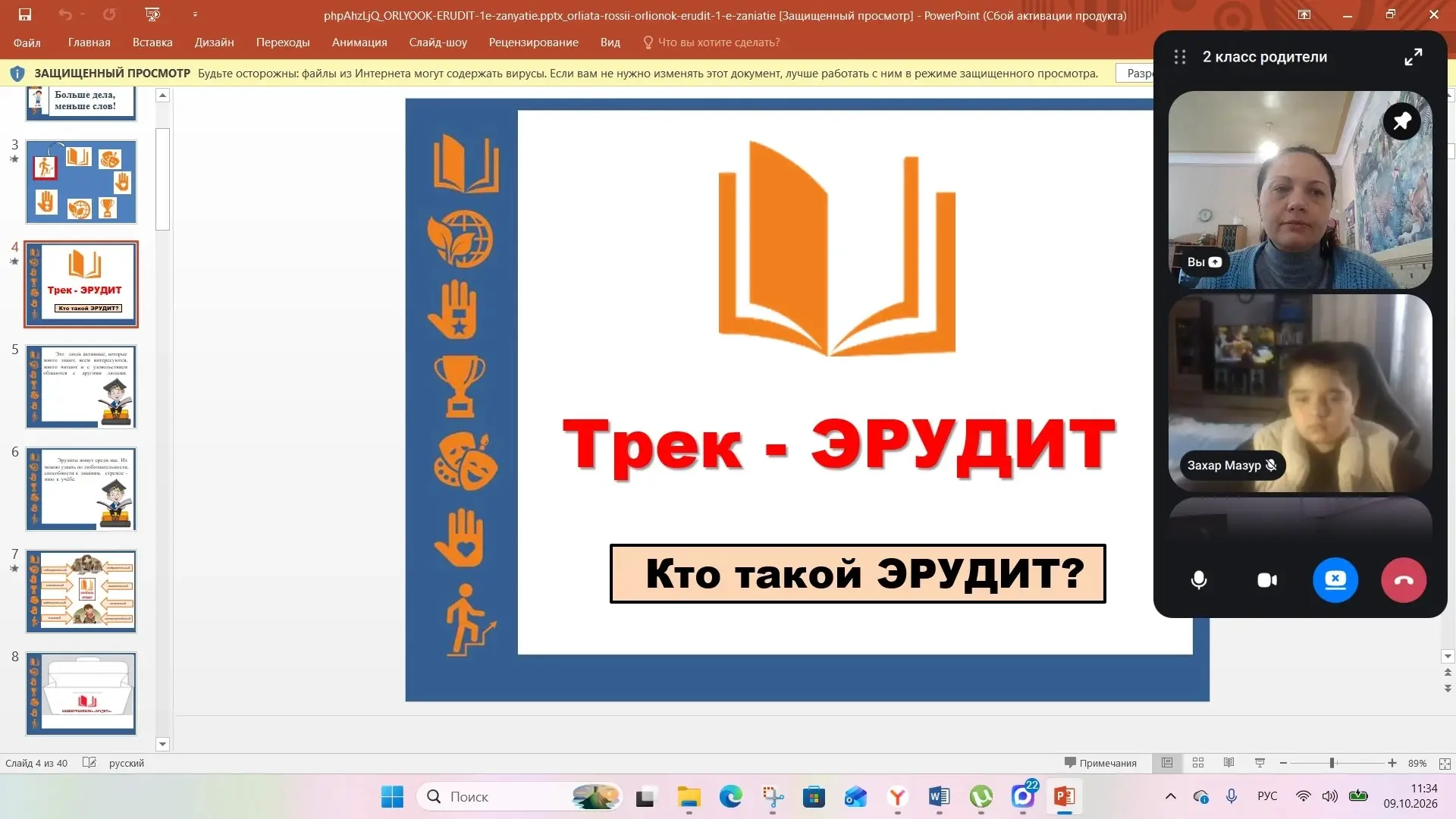Open the Файл menu
This screenshot has height=819, width=1456.
coord(27,42)
